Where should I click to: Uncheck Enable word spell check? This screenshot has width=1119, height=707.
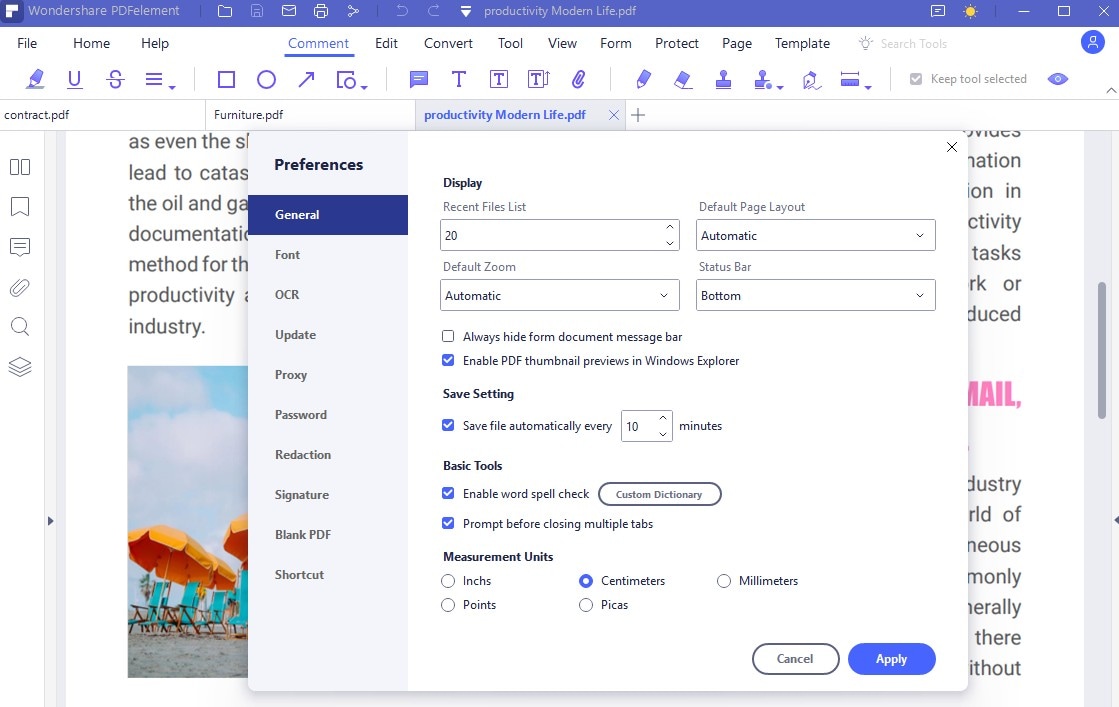(448, 493)
